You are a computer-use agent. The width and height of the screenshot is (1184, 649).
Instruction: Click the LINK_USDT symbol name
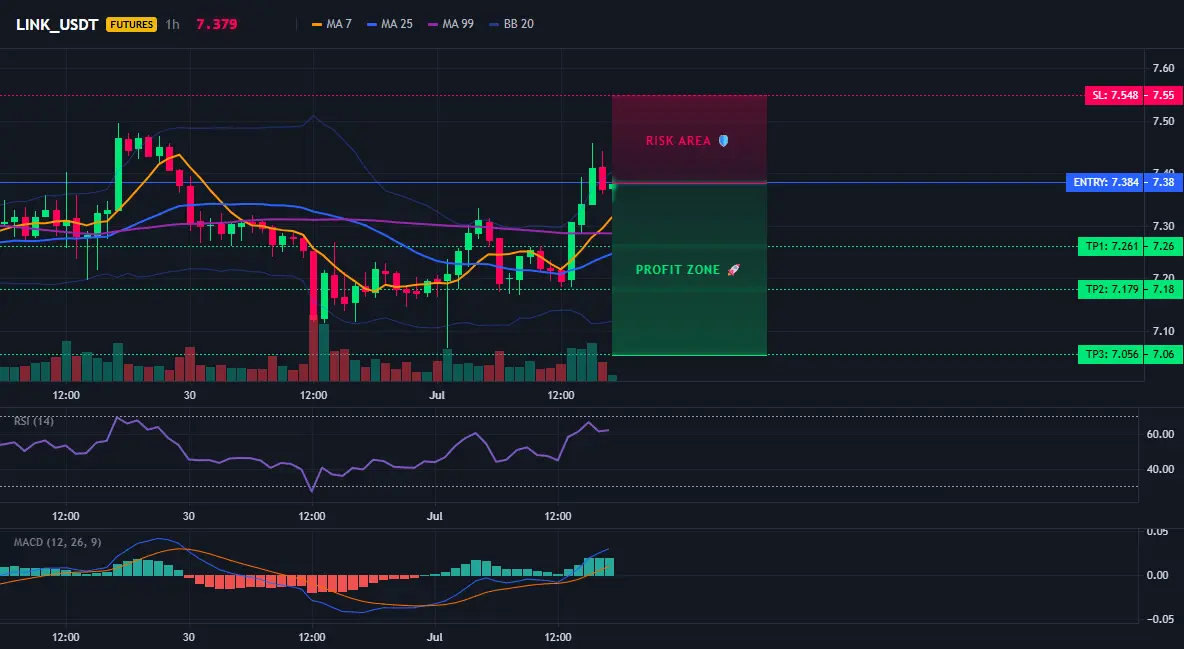tap(57, 24)
